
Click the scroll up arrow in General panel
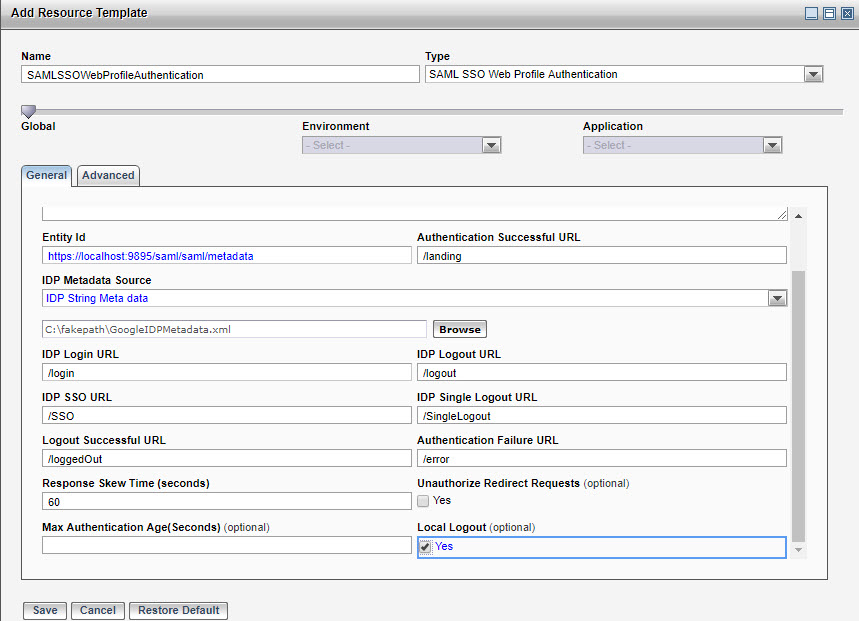(x=798, y=216)
